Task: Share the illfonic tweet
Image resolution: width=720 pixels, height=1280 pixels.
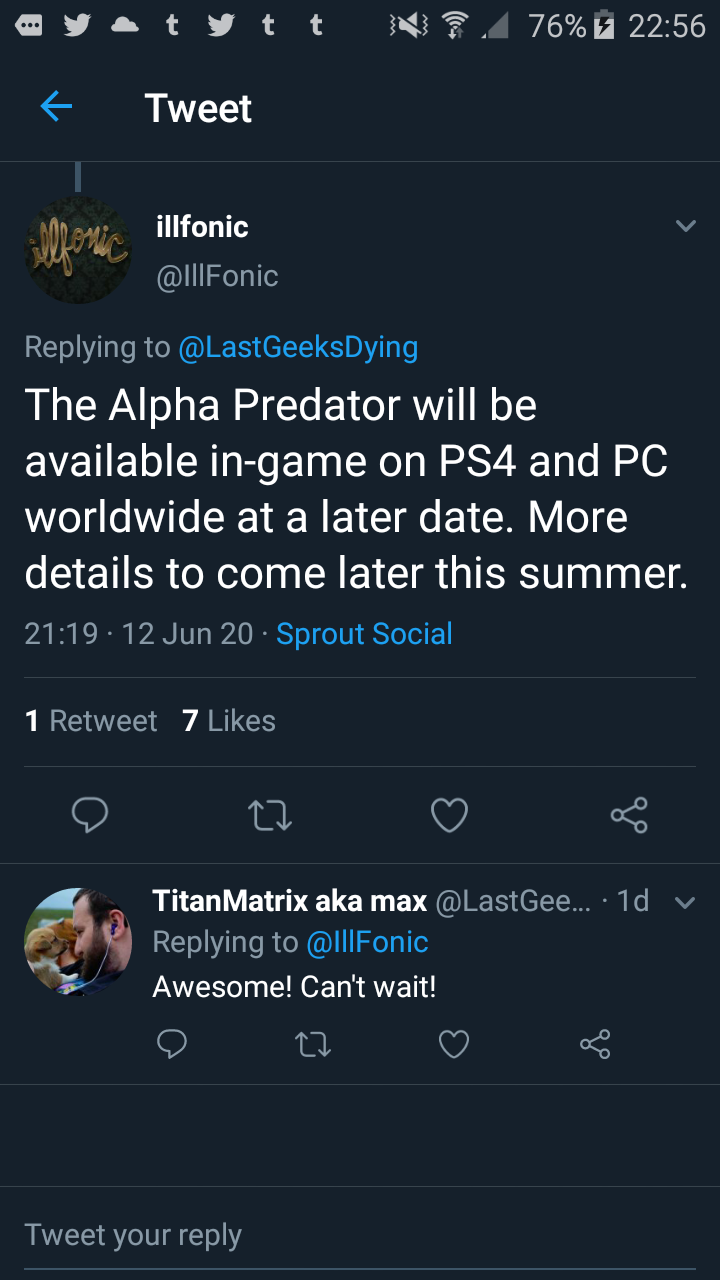Action: click(629, 815)
